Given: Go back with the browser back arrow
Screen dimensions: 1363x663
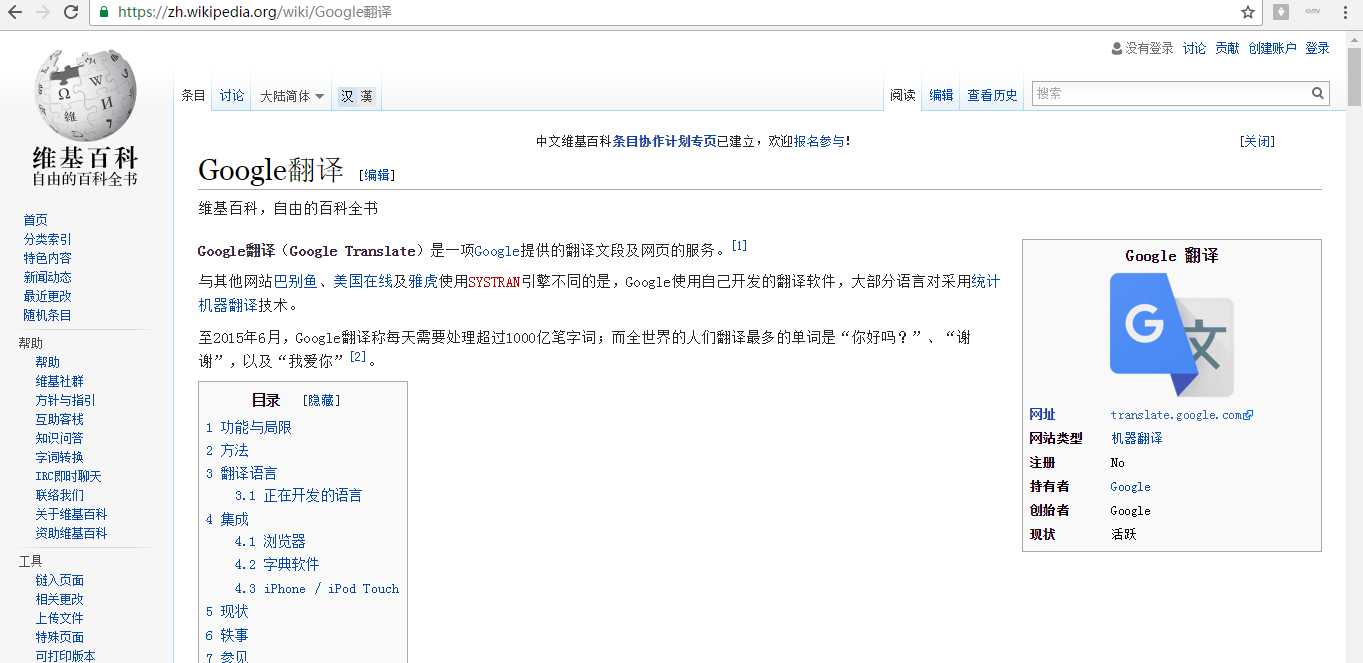Looking at the screenshot, I should [15, 12].
